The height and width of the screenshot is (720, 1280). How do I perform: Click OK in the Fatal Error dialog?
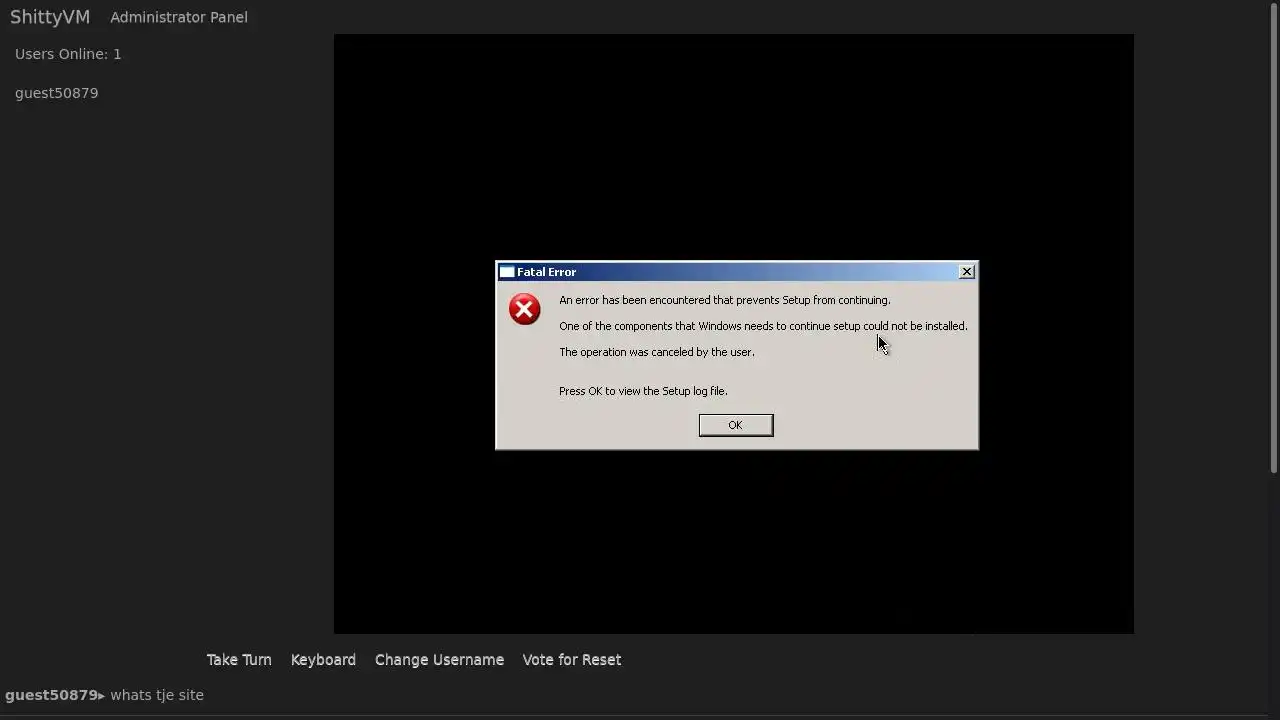coord(735,425)
